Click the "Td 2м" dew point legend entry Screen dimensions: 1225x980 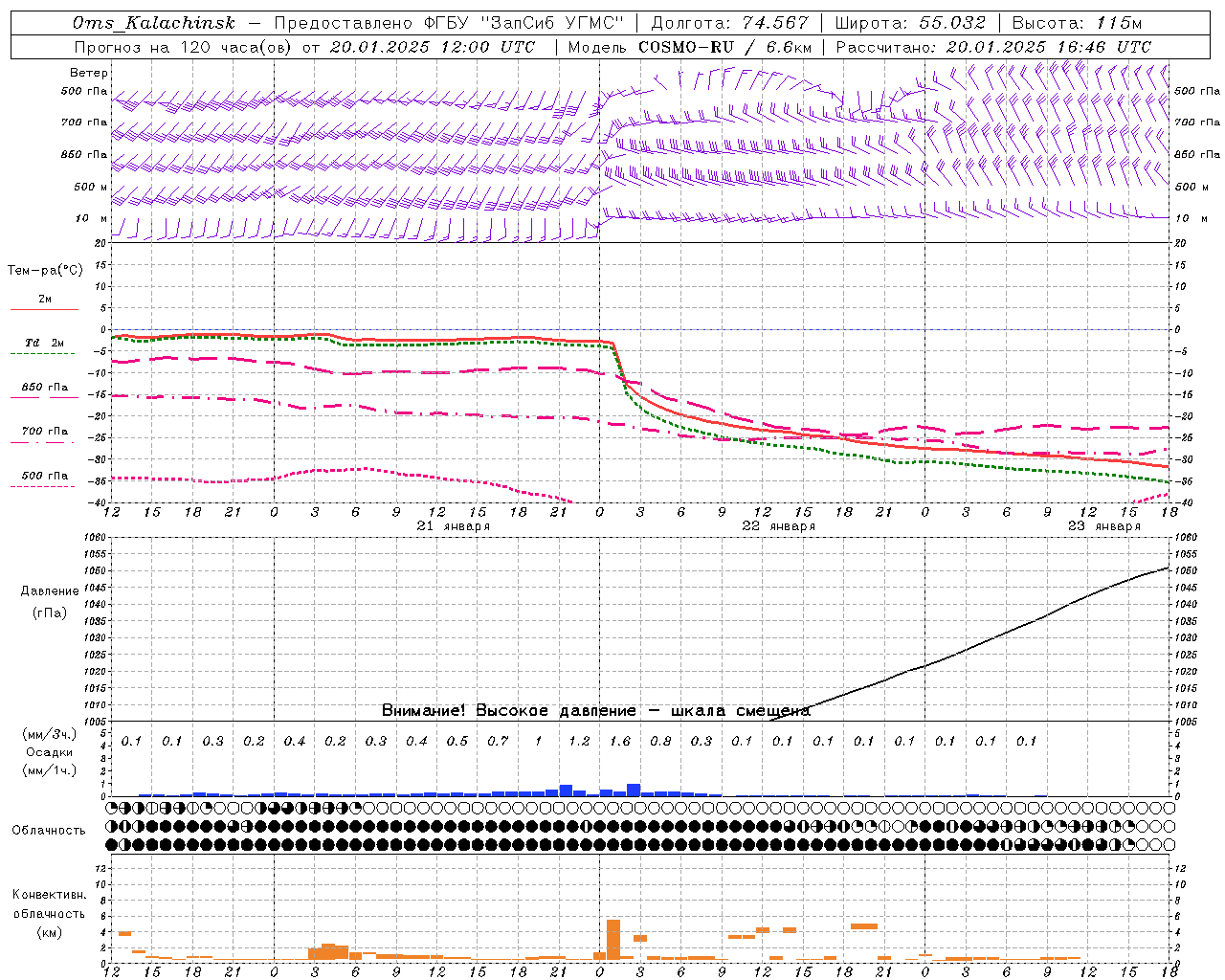pyautogui.click(x=45, y=343)
